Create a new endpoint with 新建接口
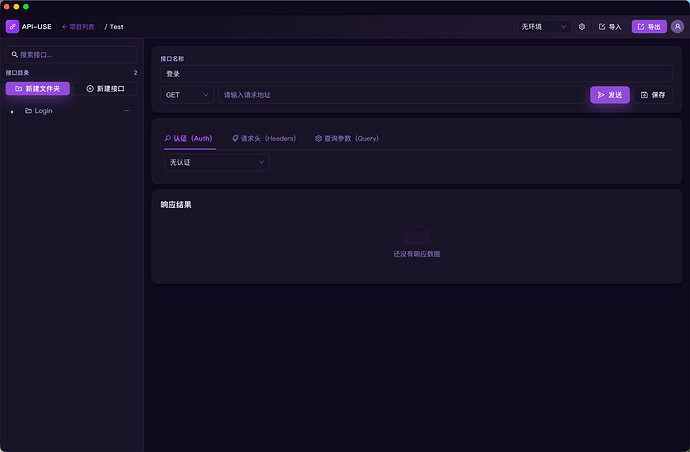The width and height of the screenshot is (690, 452). tap(106, 88)
